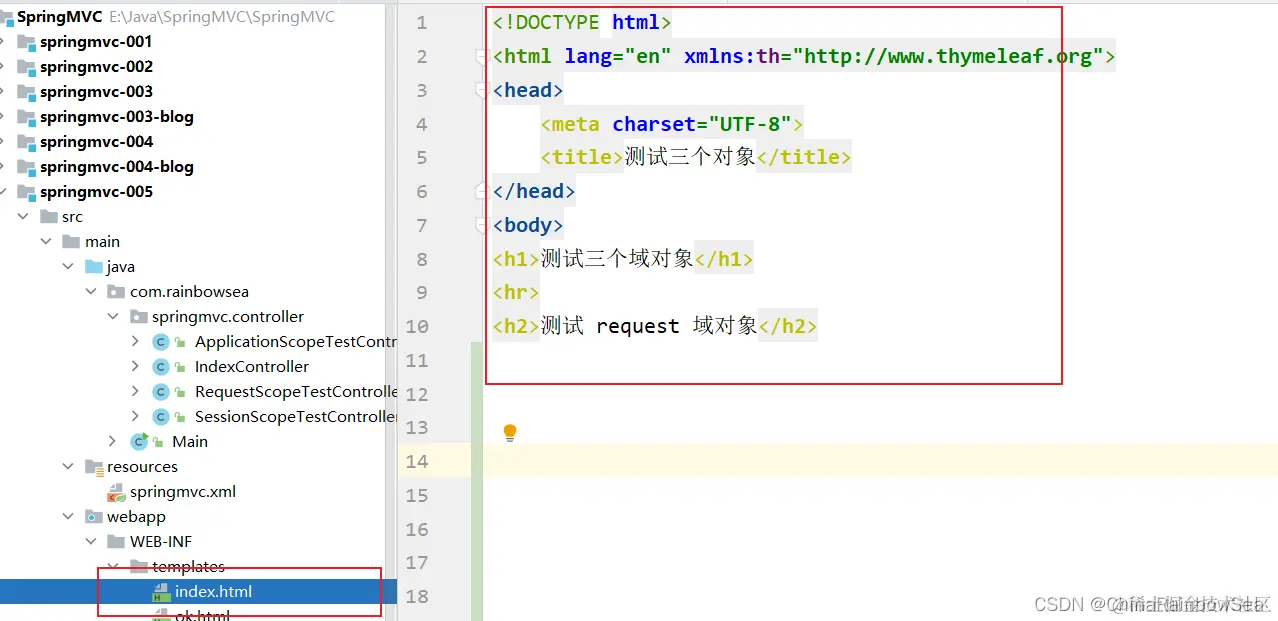1278x621 pixels.
Task: Select the springmvc-004-blog module
Action: click(117, 167)
